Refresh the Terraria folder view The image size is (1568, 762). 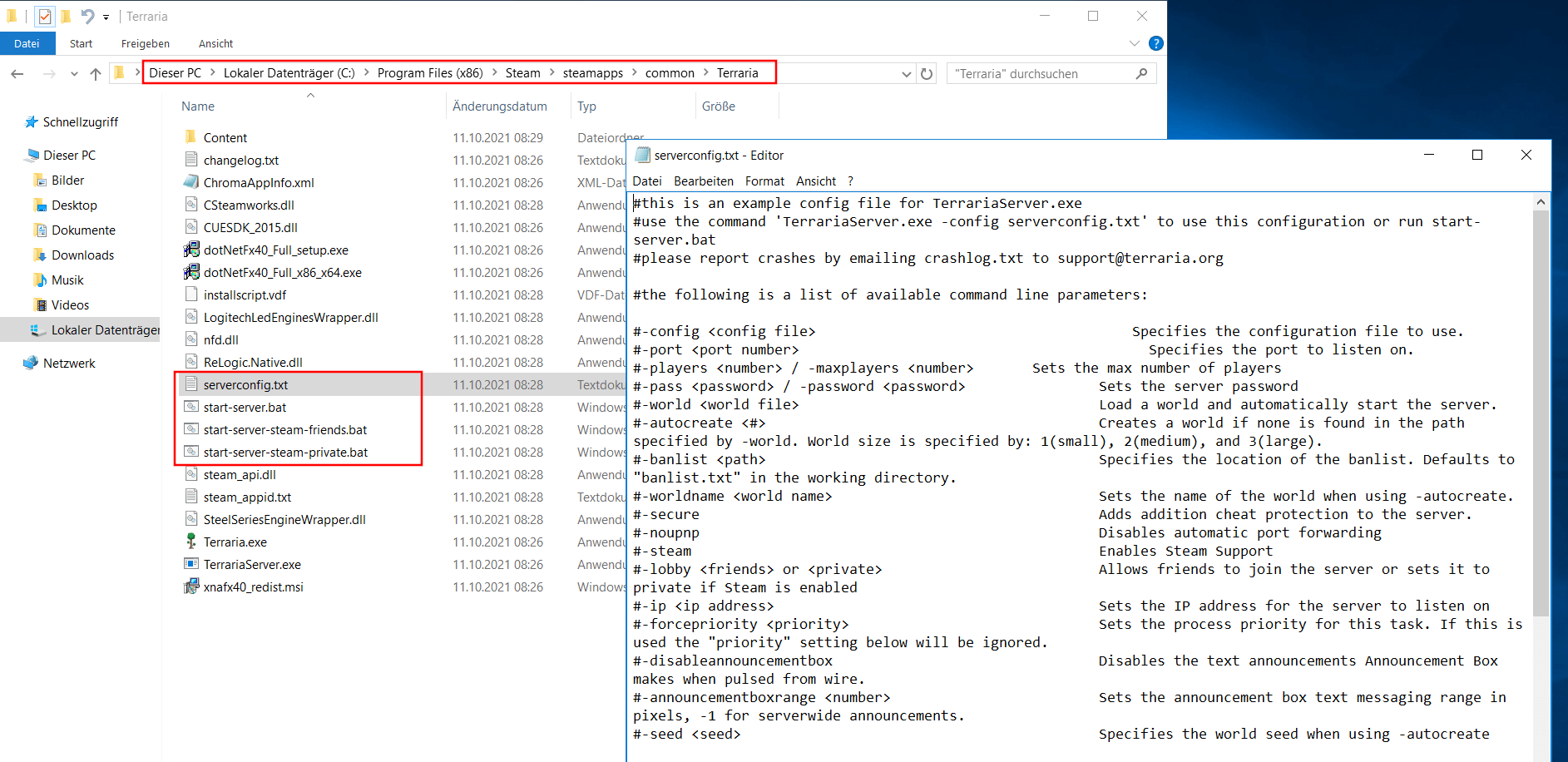pyautogui.click(x=927, y=74)
